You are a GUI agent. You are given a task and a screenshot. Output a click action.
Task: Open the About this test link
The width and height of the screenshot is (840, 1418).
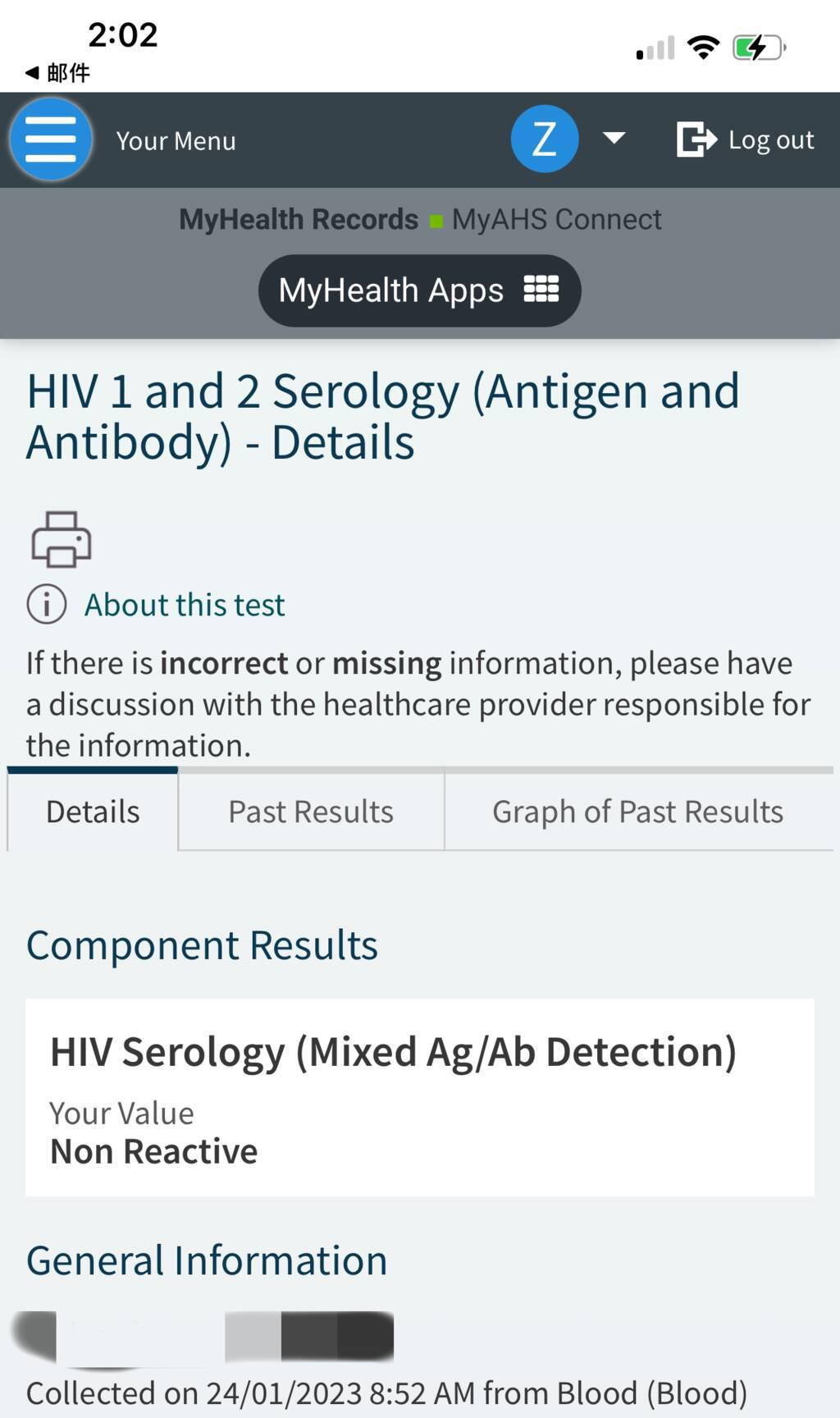pos(185,605)
